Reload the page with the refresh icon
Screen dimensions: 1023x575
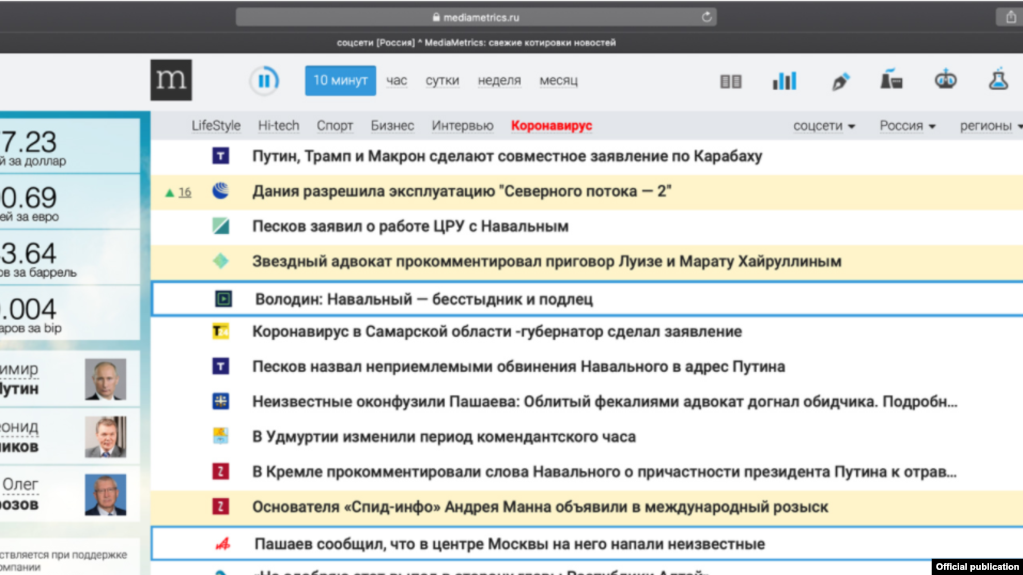pyautogui.click(x=706, y=18)
